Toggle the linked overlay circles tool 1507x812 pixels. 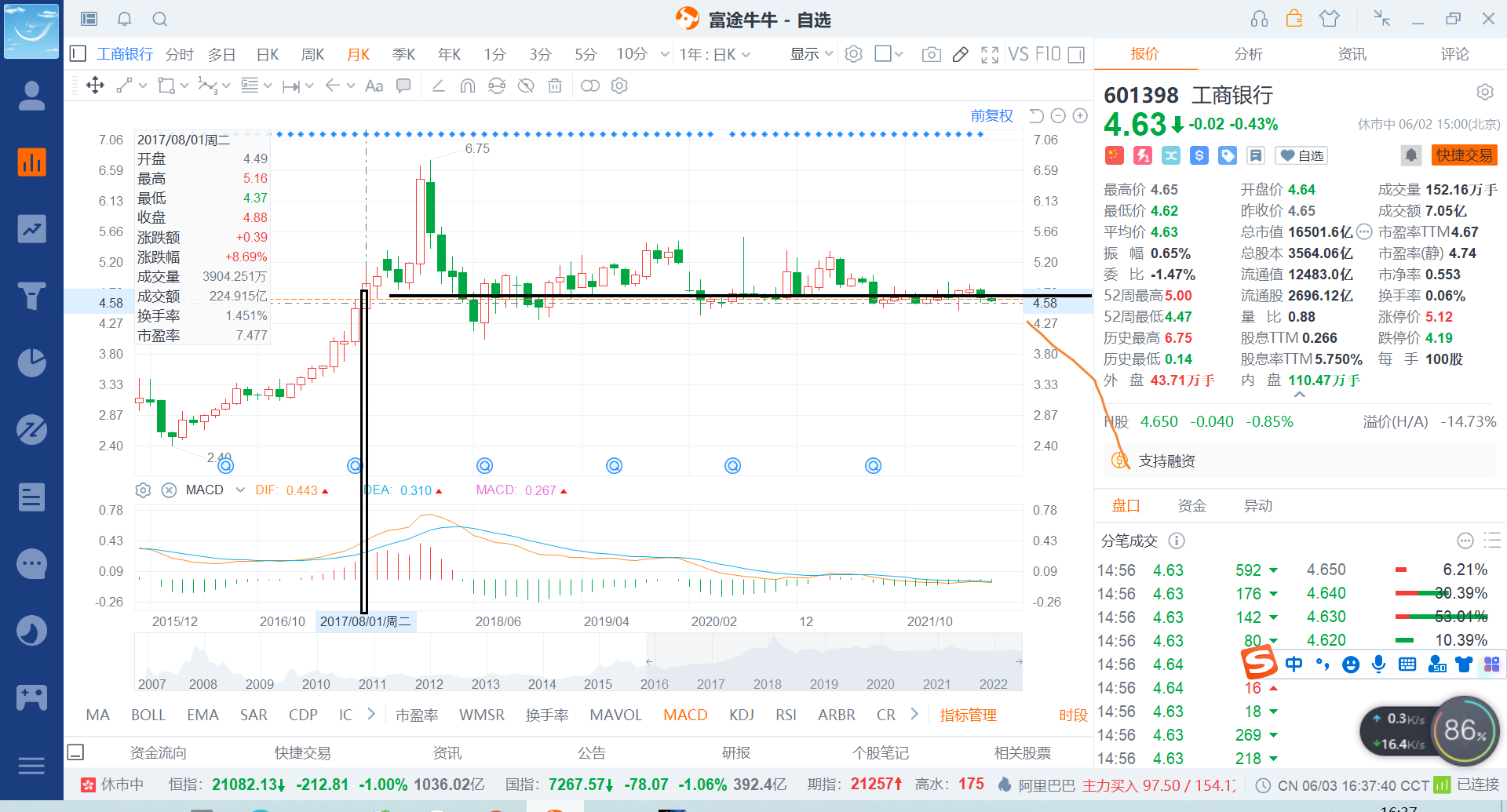click(x=590, y=86)
